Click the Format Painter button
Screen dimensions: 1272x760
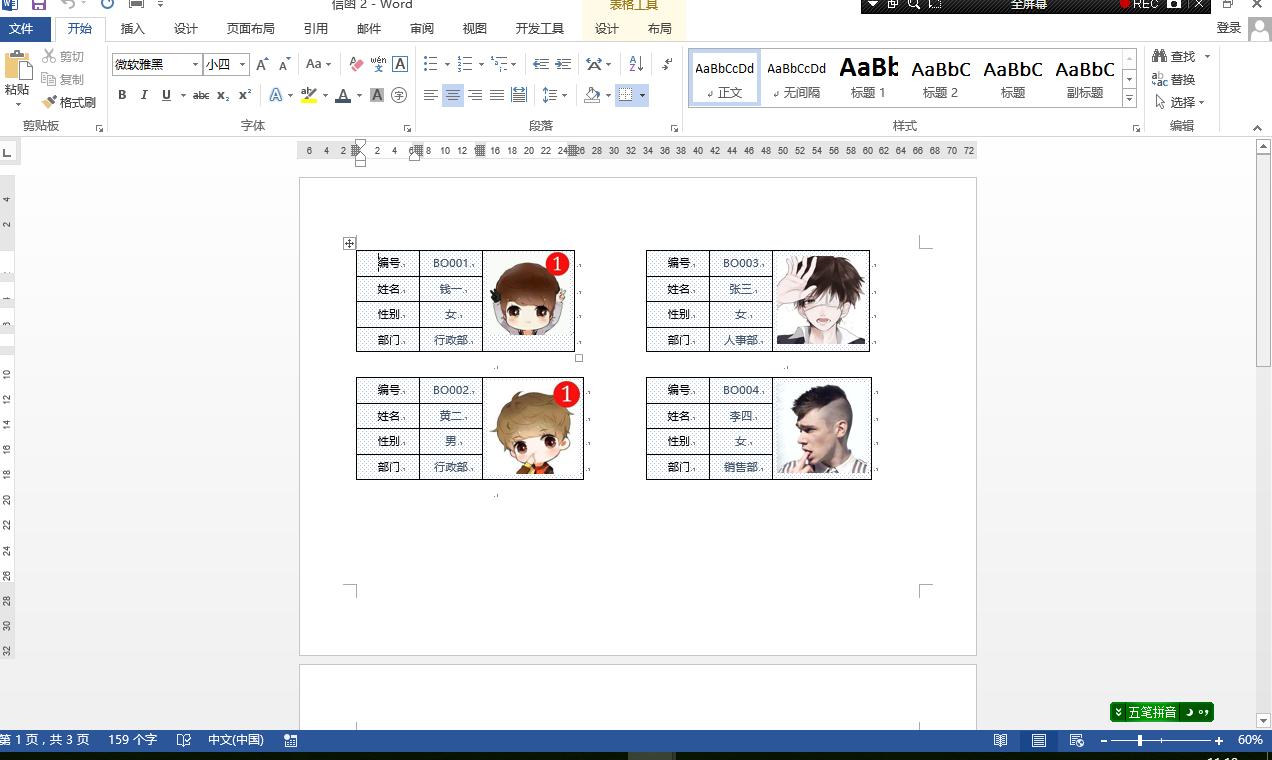(69, 102)
